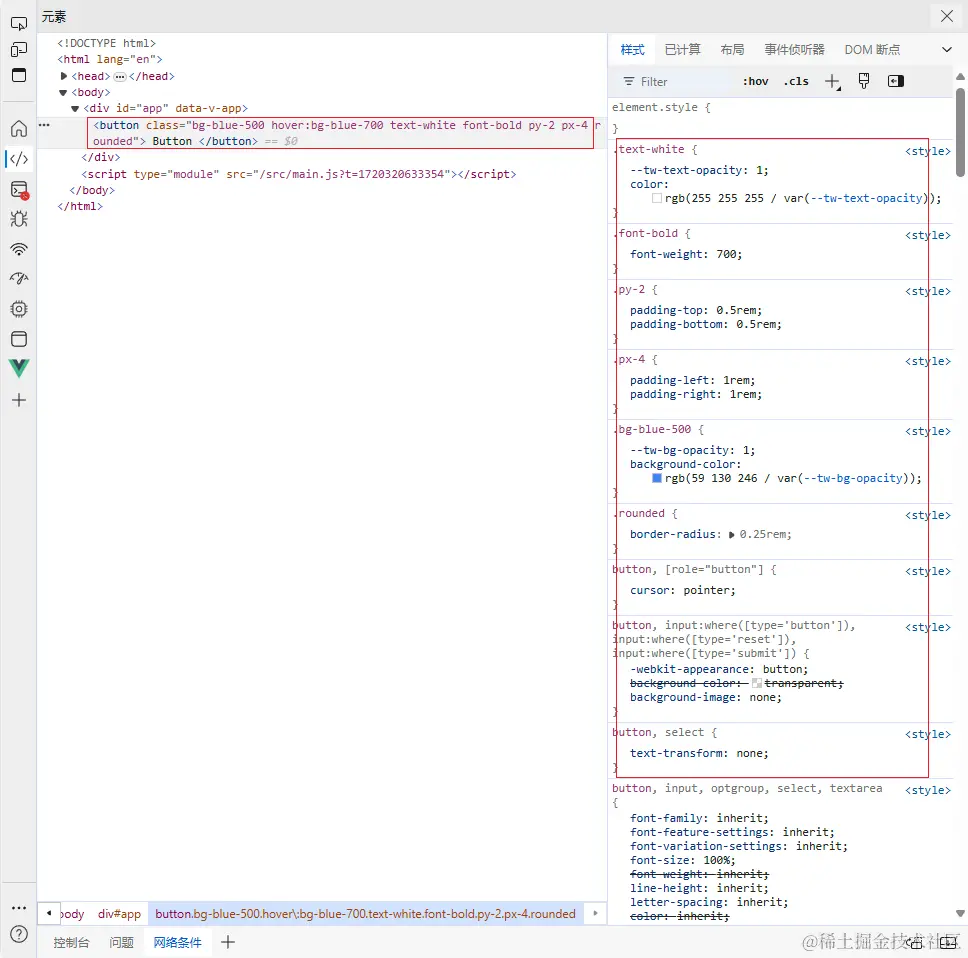The width and height of the screenshot is (968, 958).
Task: Open transparent background-color swatch
Action: coord(757,683)
